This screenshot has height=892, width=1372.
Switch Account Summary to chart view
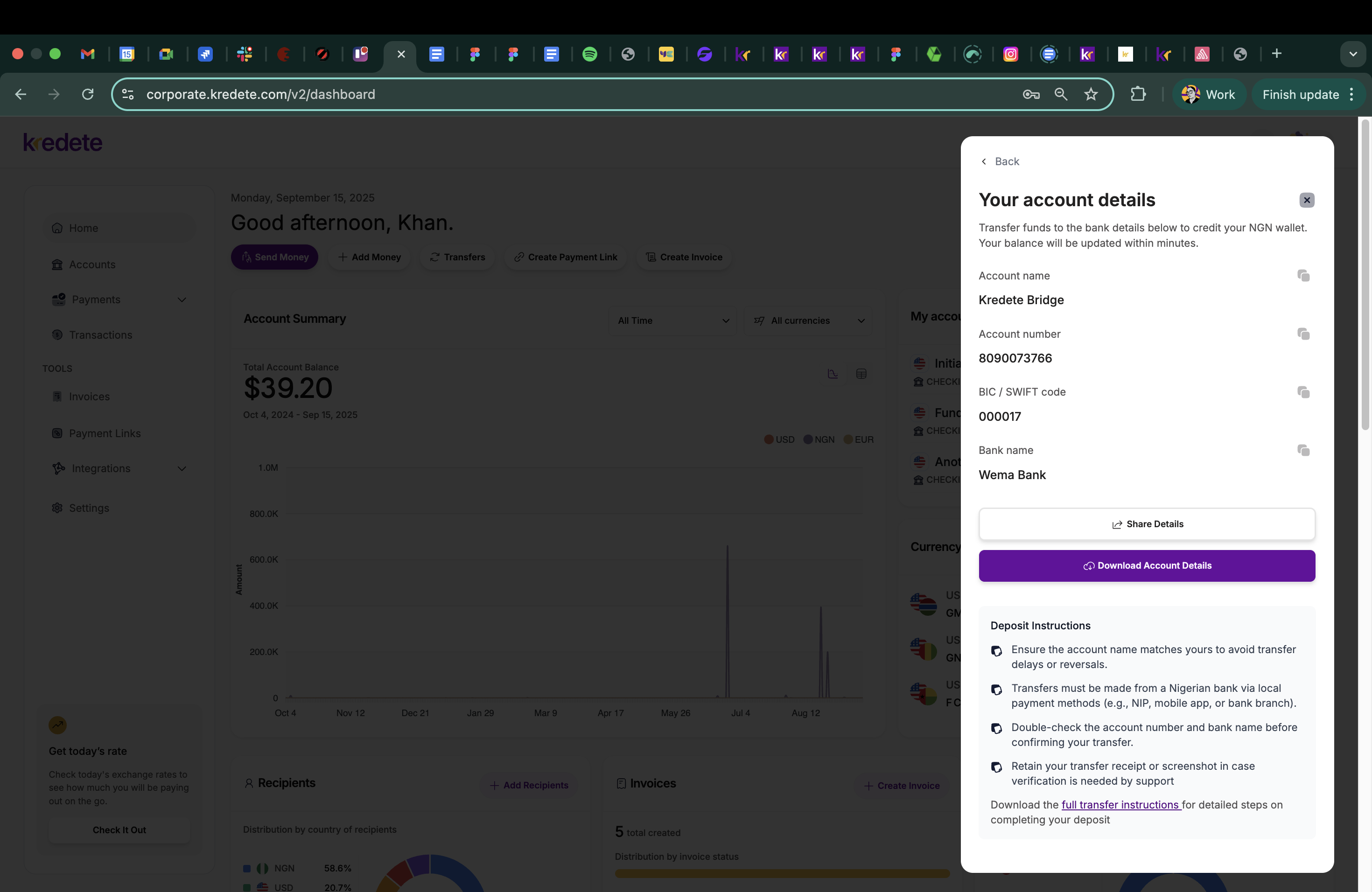coord(833,373)
